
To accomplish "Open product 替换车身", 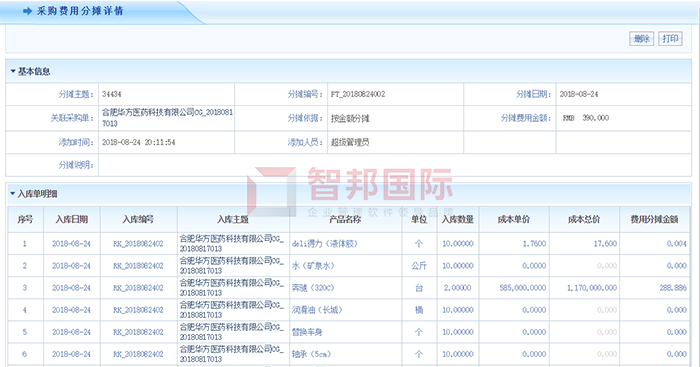I will 307,332.
